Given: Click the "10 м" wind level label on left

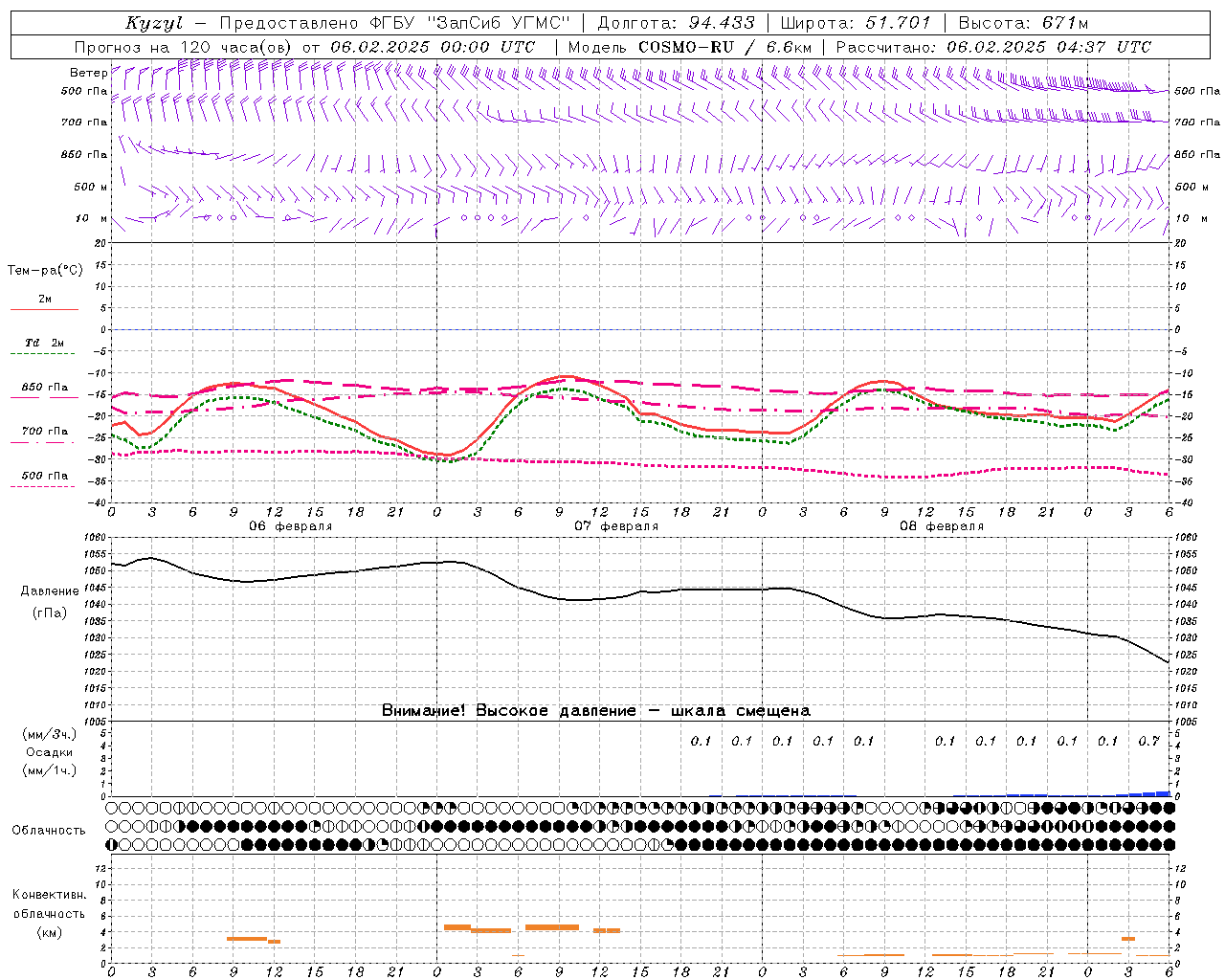Looking at the screenshot, I should pos(91,218).
